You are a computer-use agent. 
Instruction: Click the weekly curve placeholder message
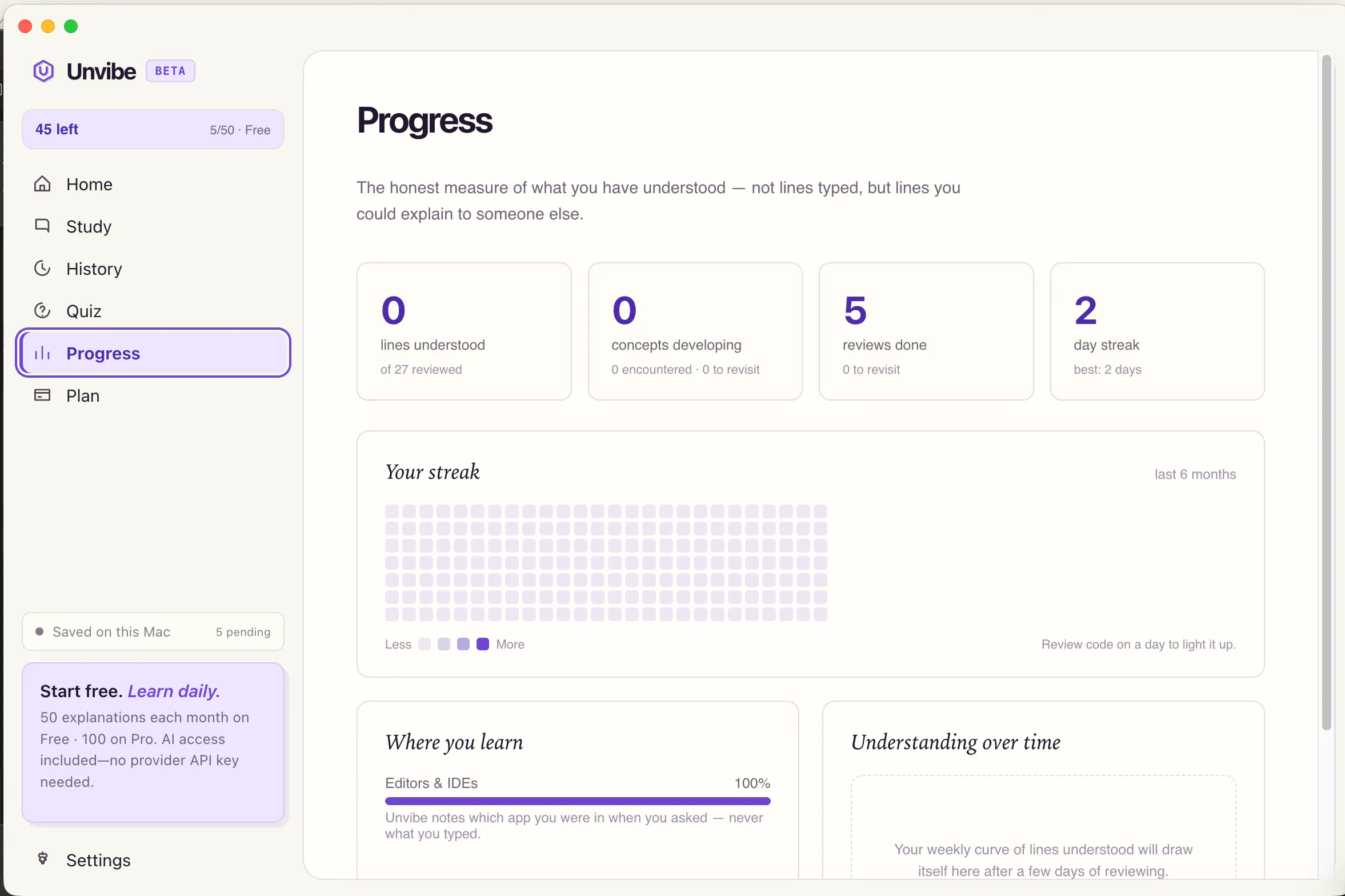[x=1043, y=860]
